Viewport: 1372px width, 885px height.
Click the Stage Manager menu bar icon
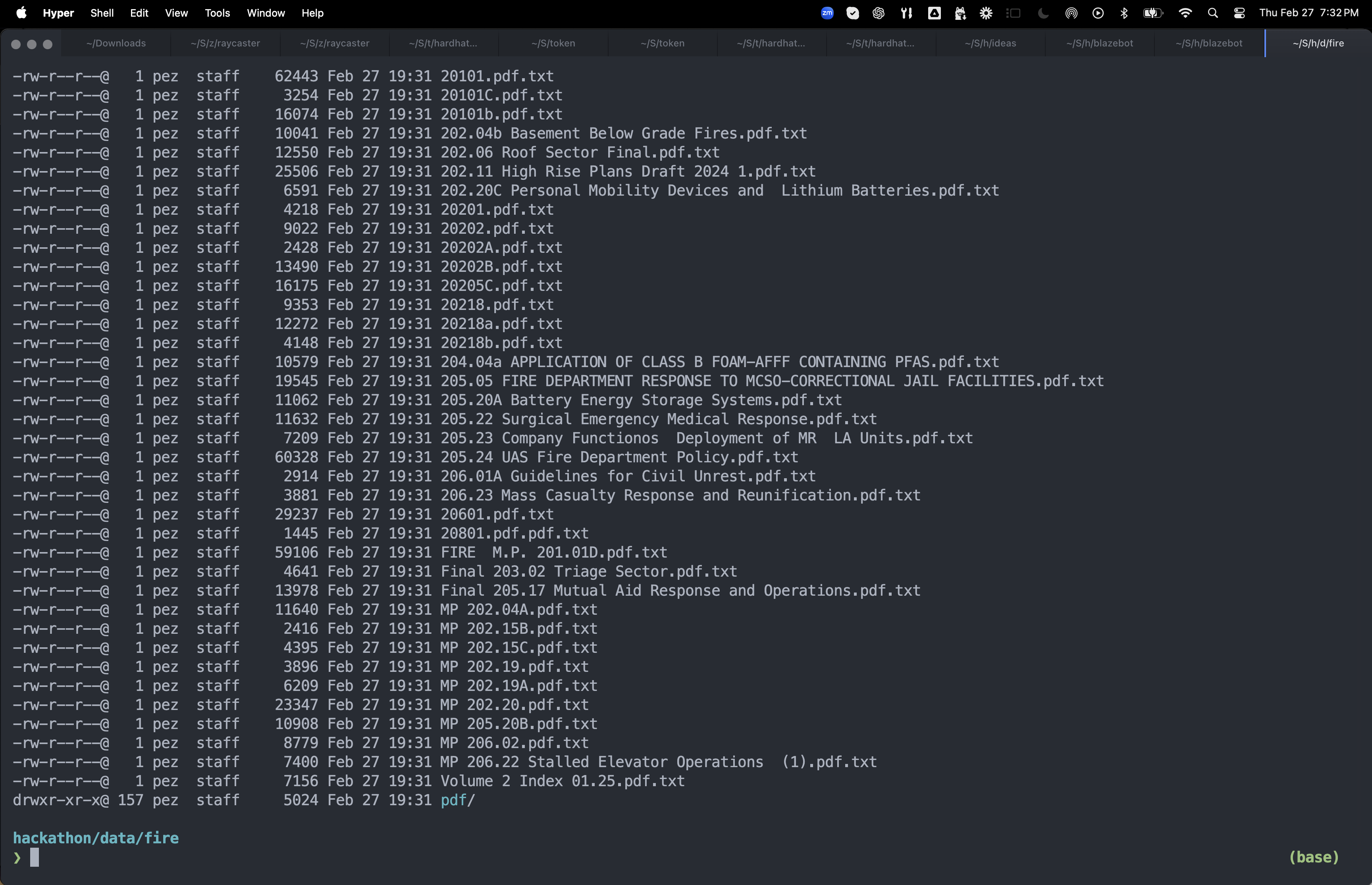click(1014, 13)
